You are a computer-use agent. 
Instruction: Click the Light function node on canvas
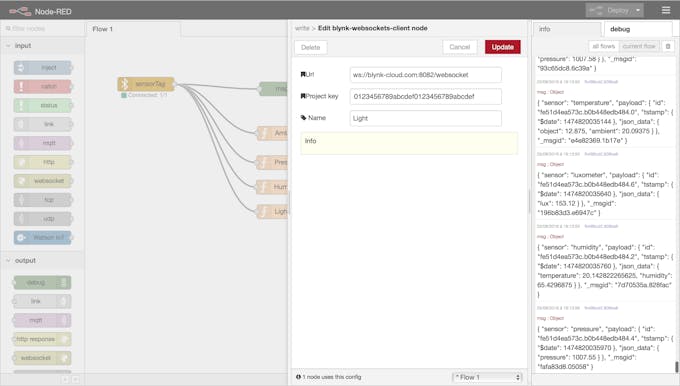pyautogui.click(x=273, y=211)
